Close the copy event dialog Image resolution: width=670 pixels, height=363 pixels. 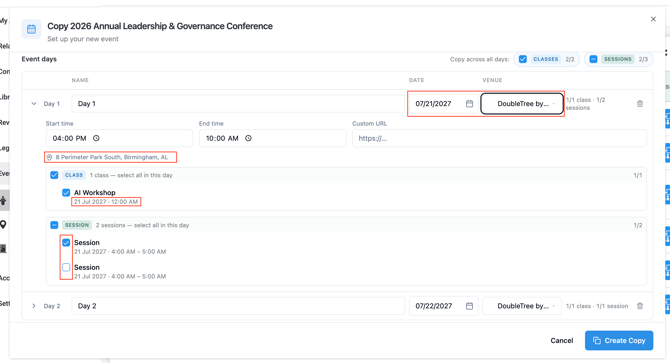[x=653, y=19]
